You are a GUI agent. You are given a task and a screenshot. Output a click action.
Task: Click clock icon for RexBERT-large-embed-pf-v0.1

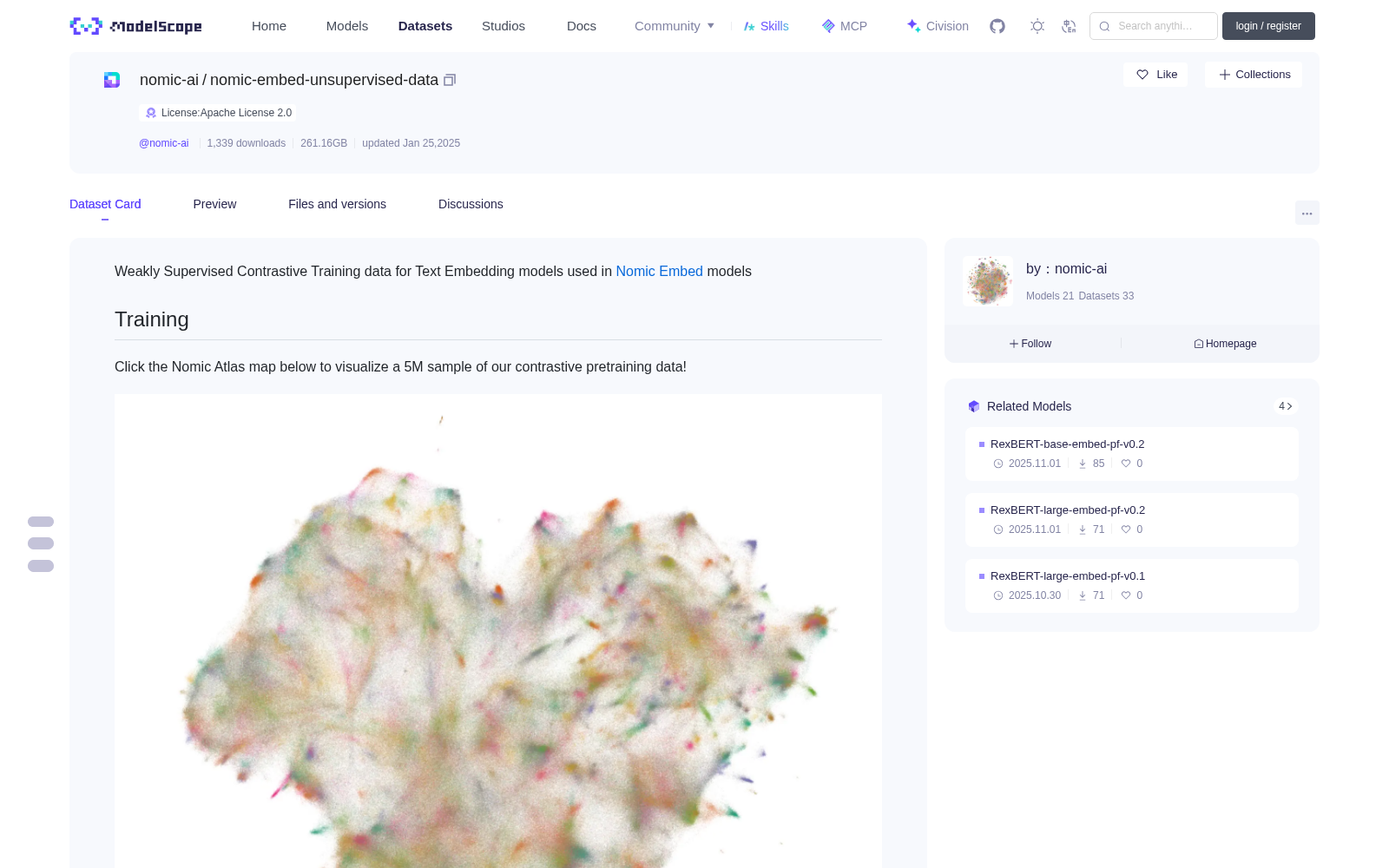point(998,595)
